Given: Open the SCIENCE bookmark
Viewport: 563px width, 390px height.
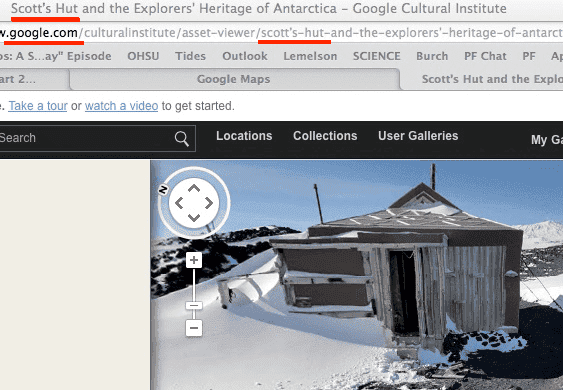Looking at the screenshot, I should (377, 56).
